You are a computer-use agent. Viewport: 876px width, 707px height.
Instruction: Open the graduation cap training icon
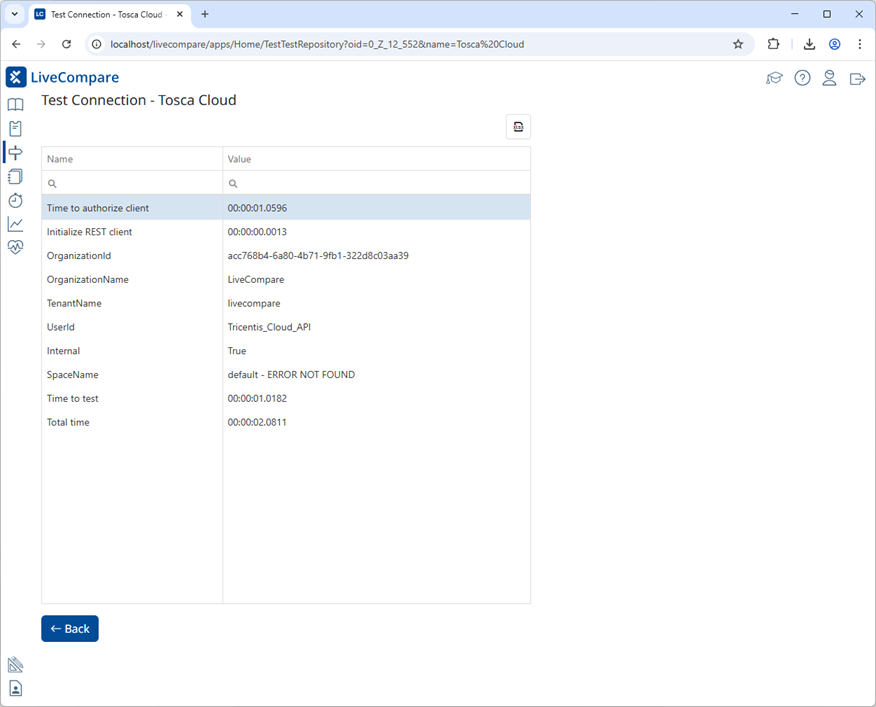click(x=774, y=78)
